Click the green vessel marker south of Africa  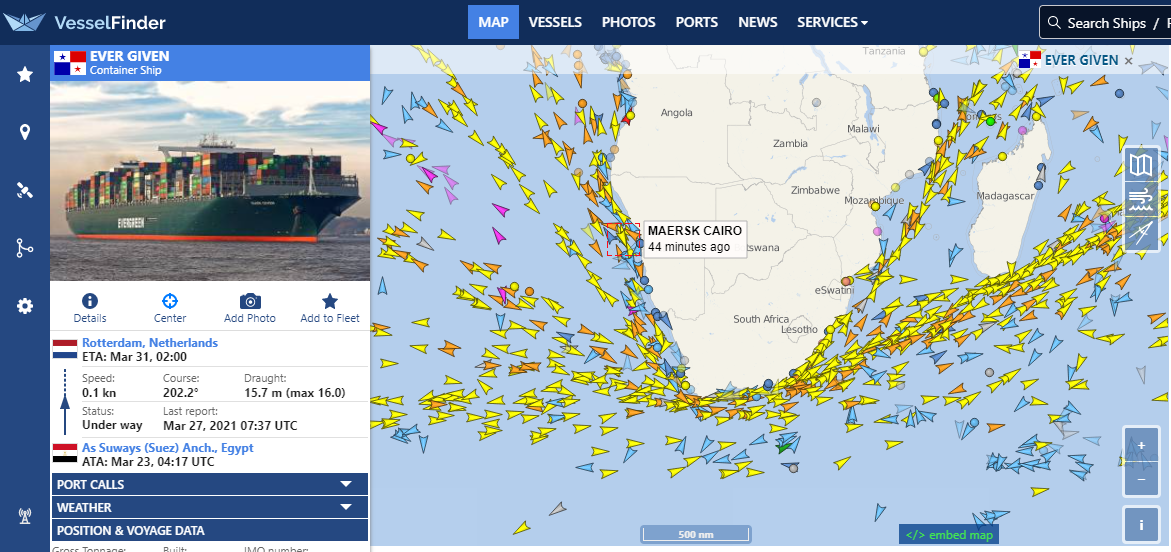[x=783, y=447]
